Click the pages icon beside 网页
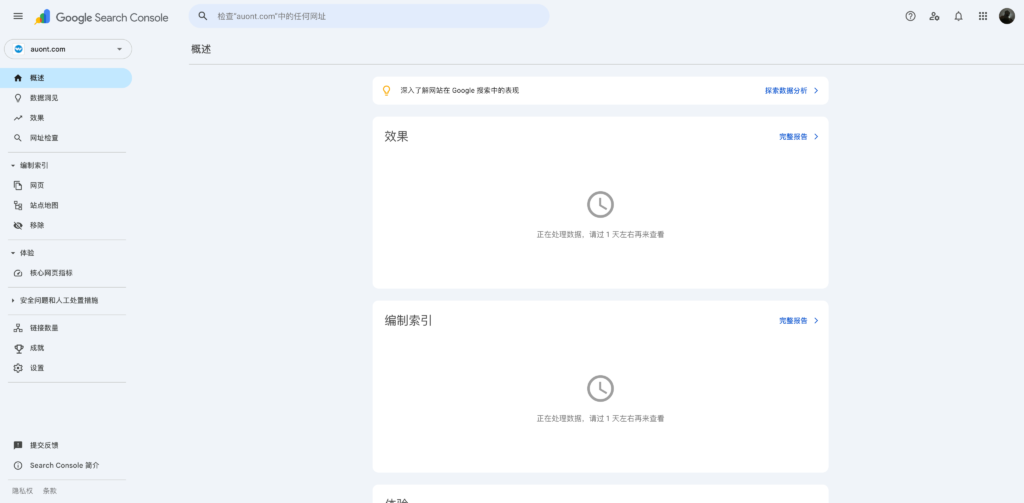 pos(18,186)
